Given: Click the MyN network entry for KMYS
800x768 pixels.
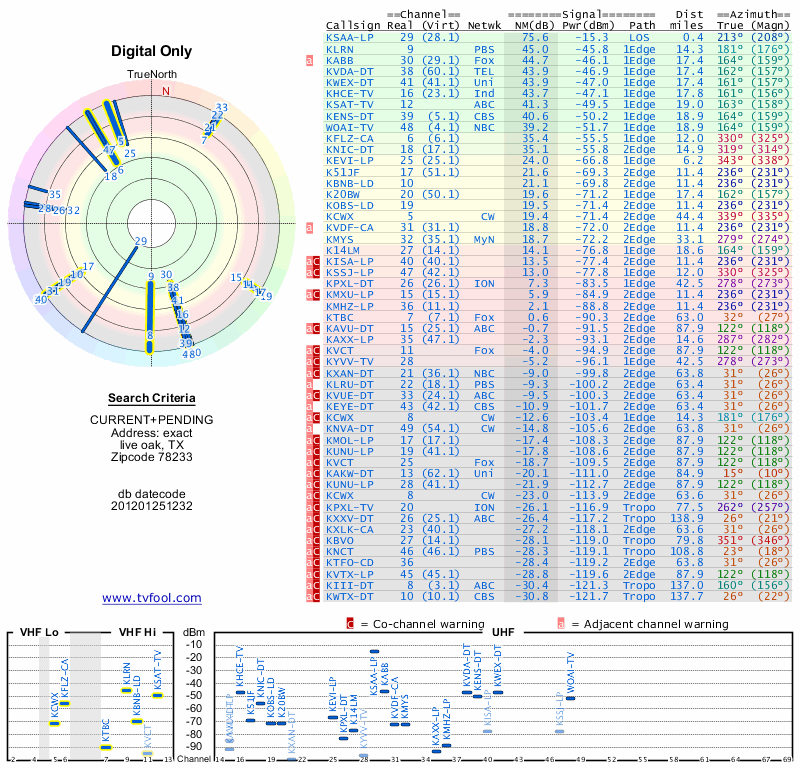Looking at the screenshot, I should click(484, 239).
